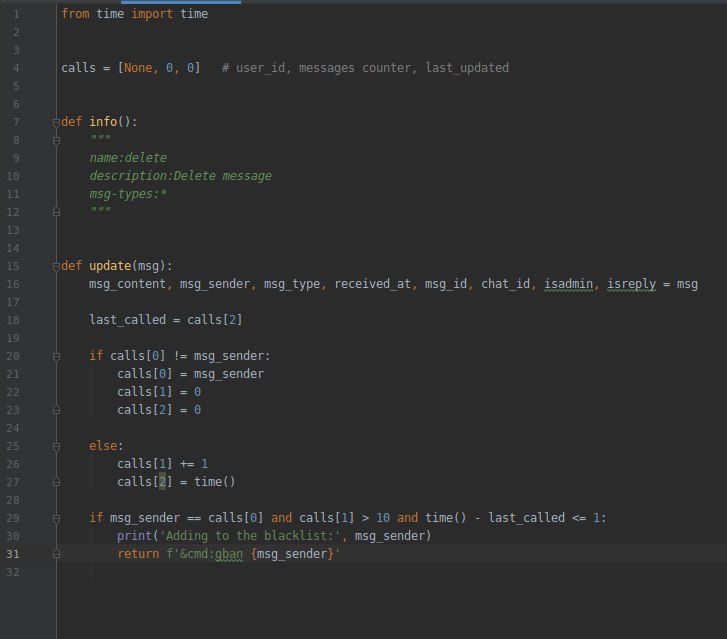Screen dimensions: 727x639
Task: Click the 'info' function name
Action: tap(103, 121)
